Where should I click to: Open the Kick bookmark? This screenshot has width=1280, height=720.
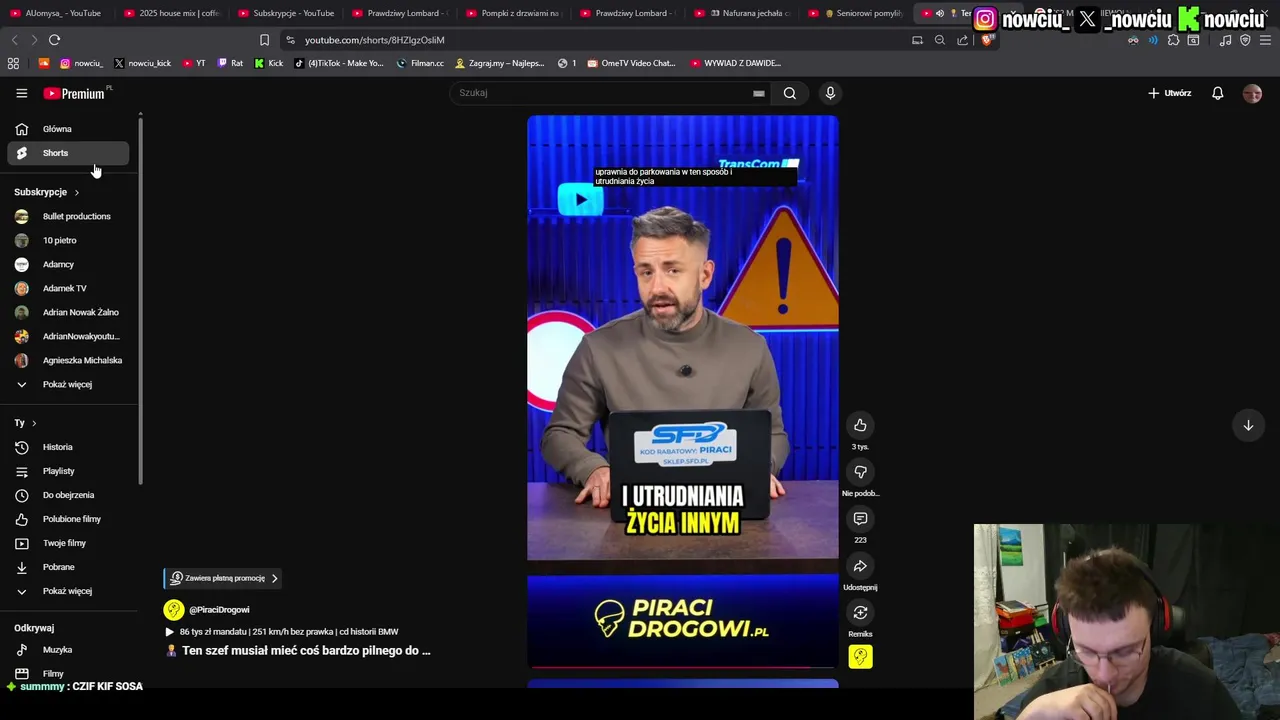click(268, 63)
